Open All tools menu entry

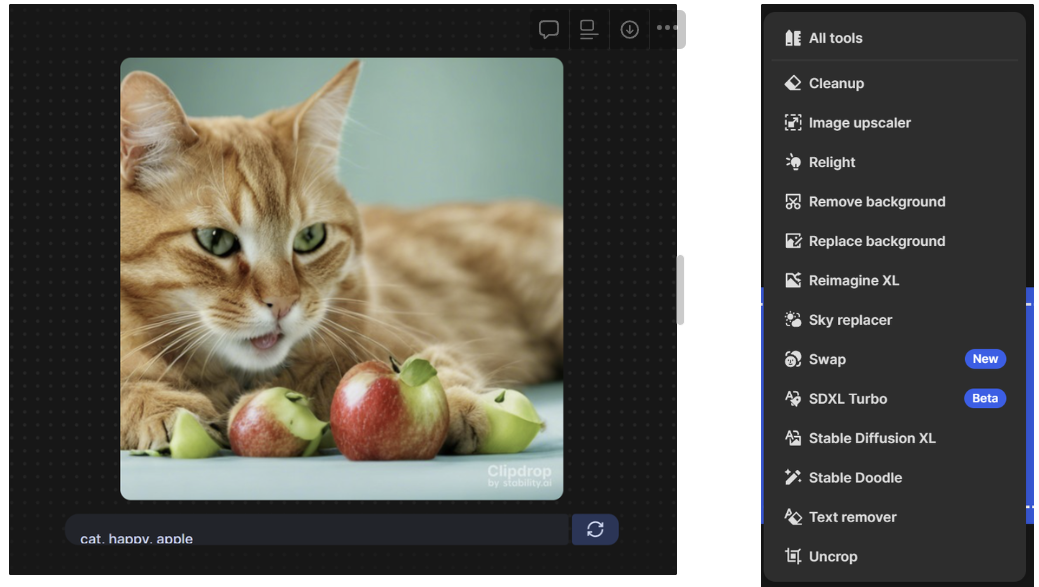pos(836,38)
